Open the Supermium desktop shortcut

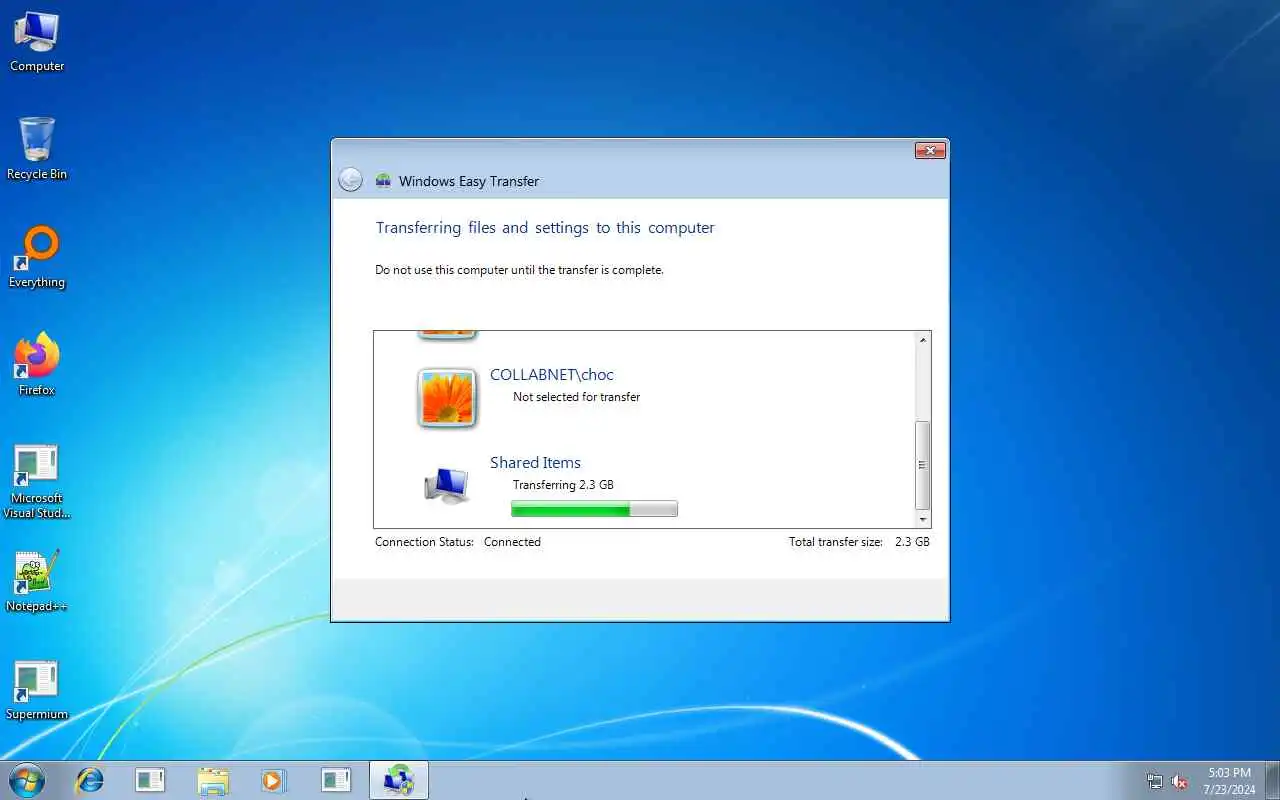[x=37, y=690]
